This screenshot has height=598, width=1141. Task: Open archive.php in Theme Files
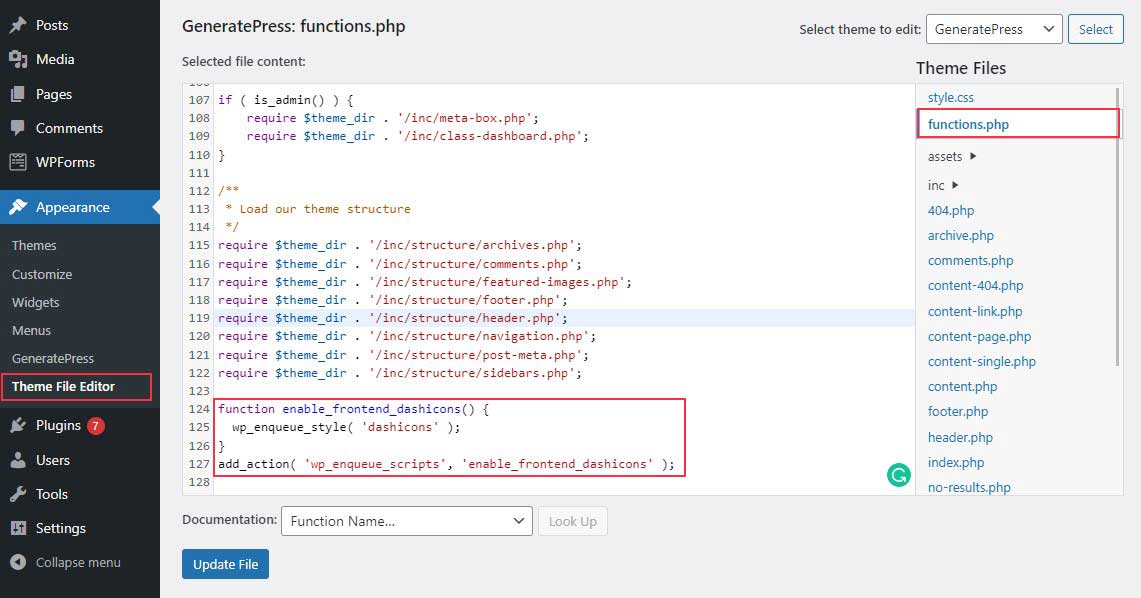click(x=961, y=235)
